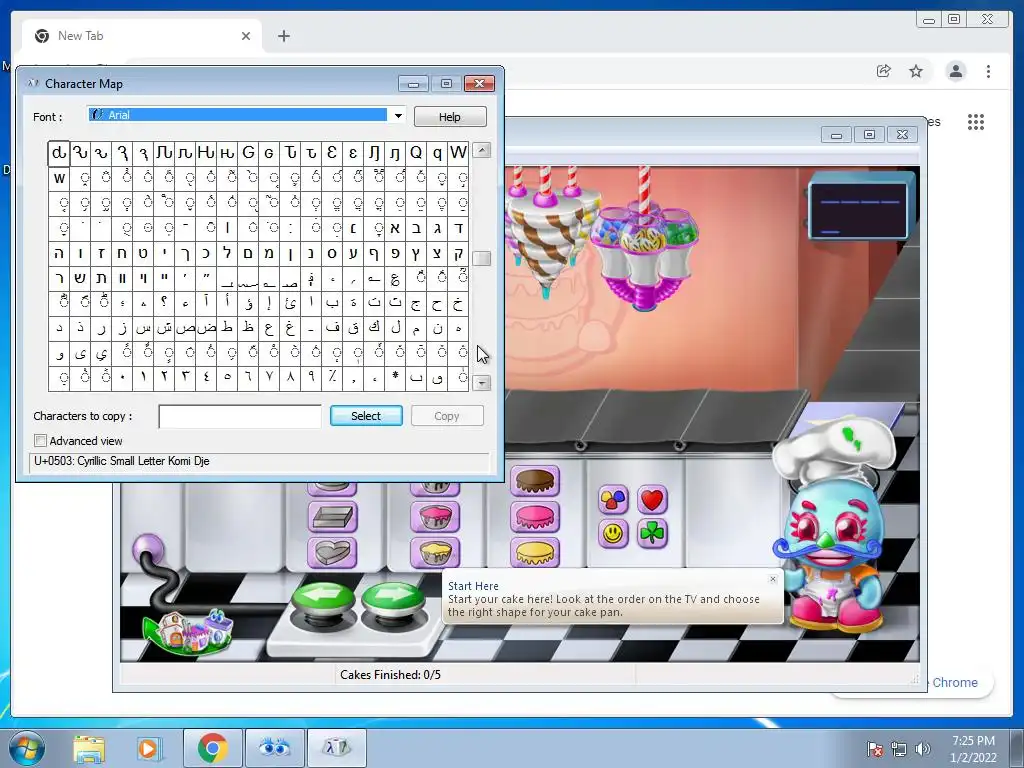Select the Arabic percent ٪ character cell
The width and height of the screenshot is (1024, 768).
coord(332,379)
